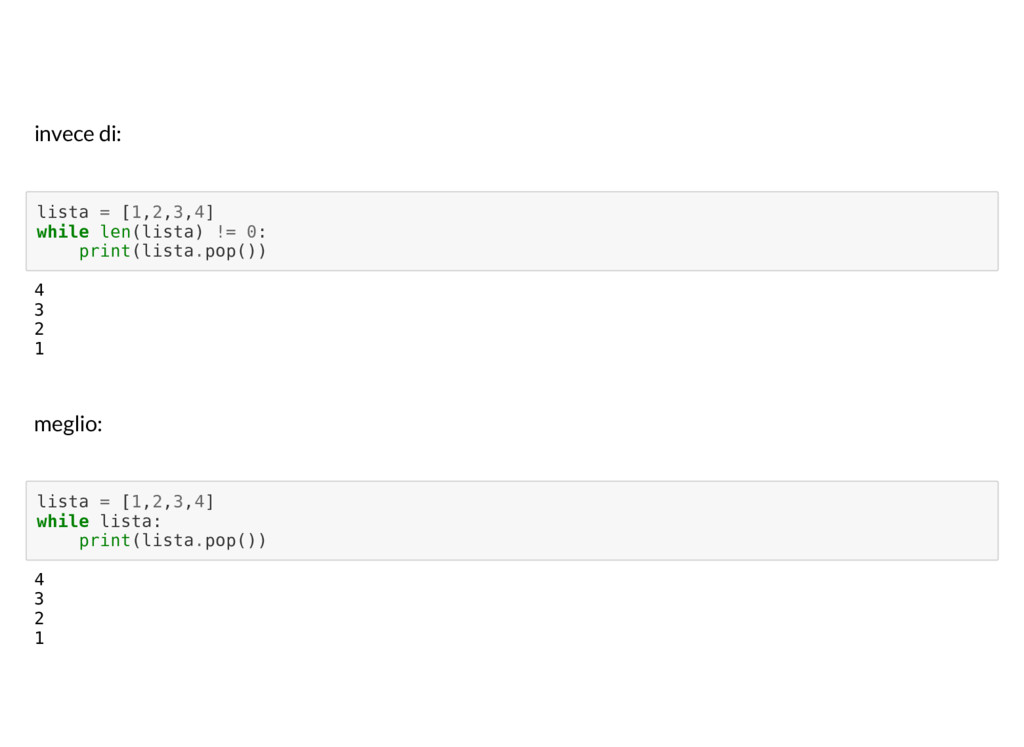The width and height of the screenshot is (1024, 747).
Task: Click output value 1 under second cell
Action: click(x=39, y=638)
